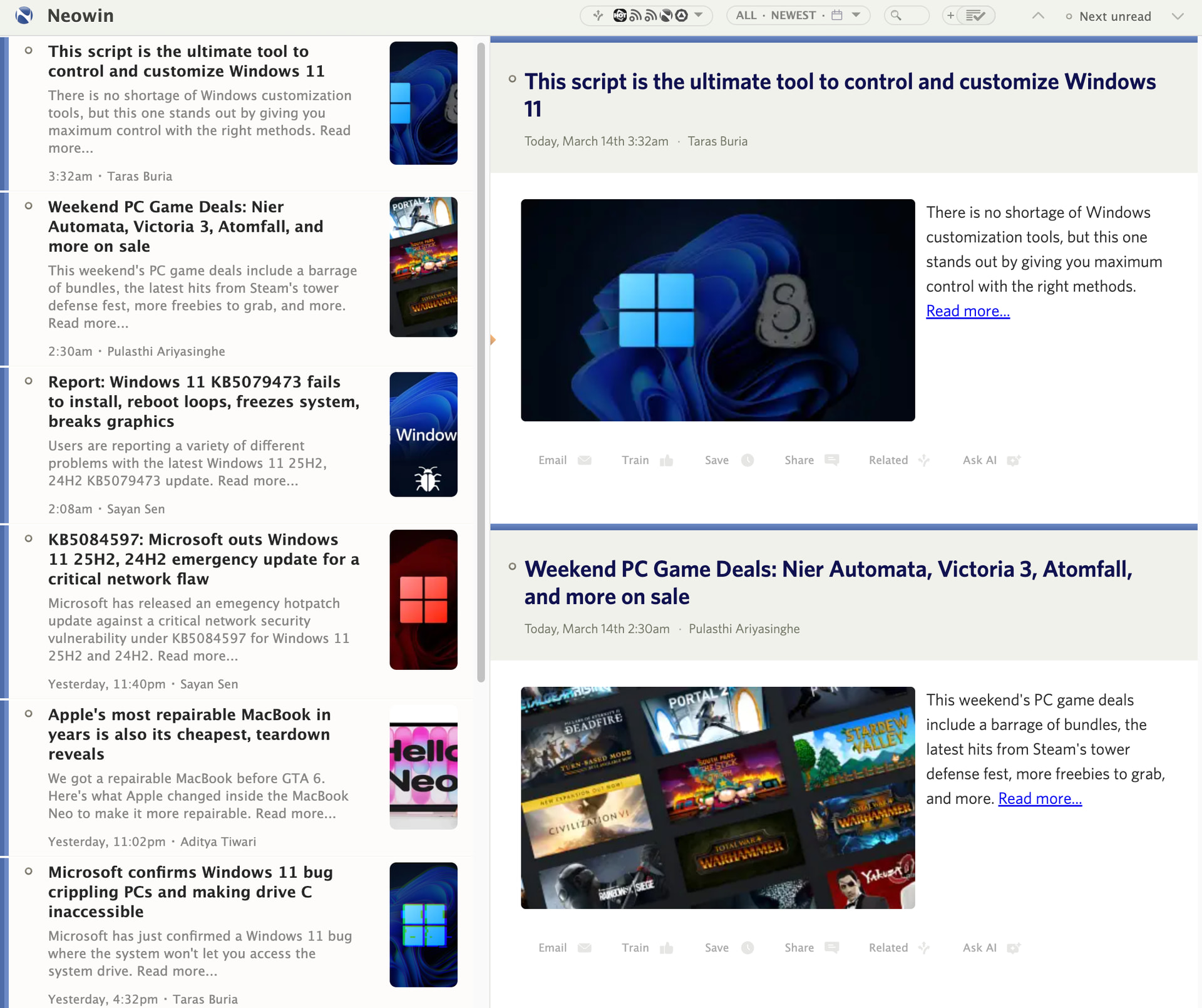Select Report: Windows 11 KB5079473 story in list
This screenshot has height=1008, width=1202.
203,401
